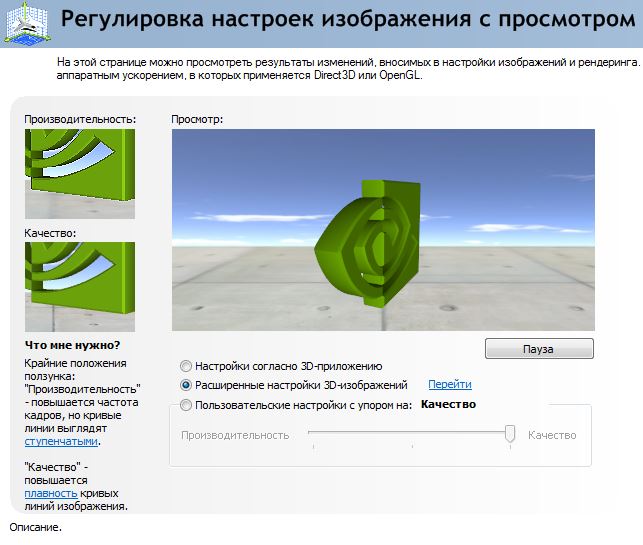Click the 'Производительность:' label above top thumbnail
The image size is (643, 545).
tap(80, 119)
